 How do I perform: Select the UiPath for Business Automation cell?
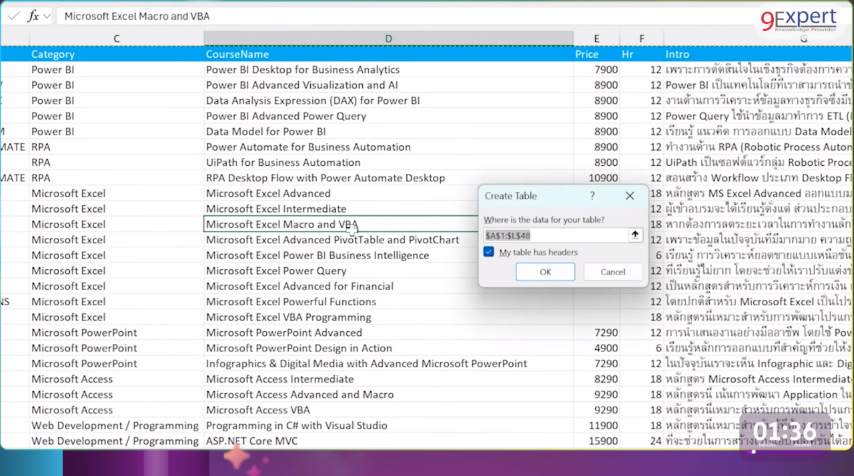click(x=283, y=162)
